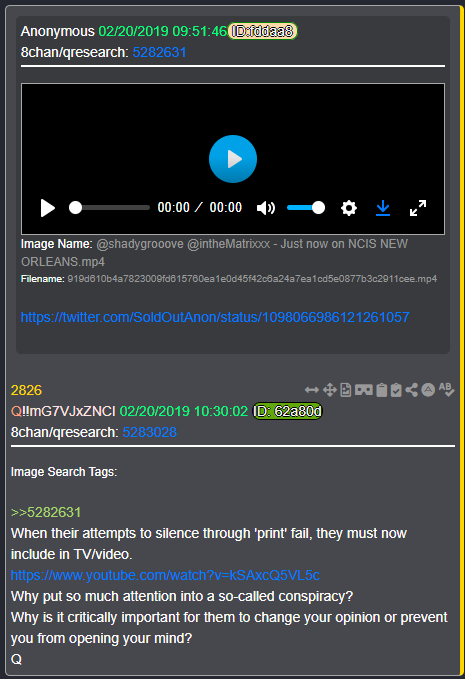Click the ID: 62a80d badge

[x=287, y=411]
